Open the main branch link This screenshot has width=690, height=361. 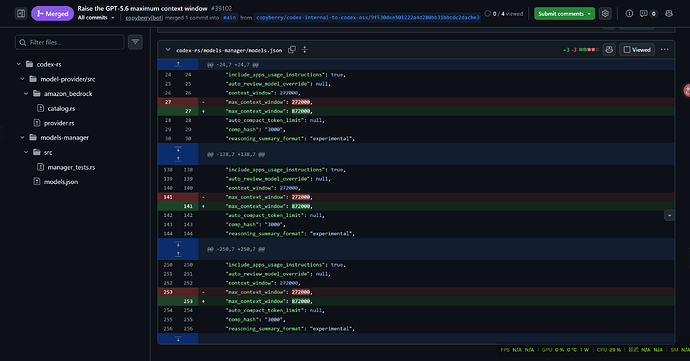229,18
